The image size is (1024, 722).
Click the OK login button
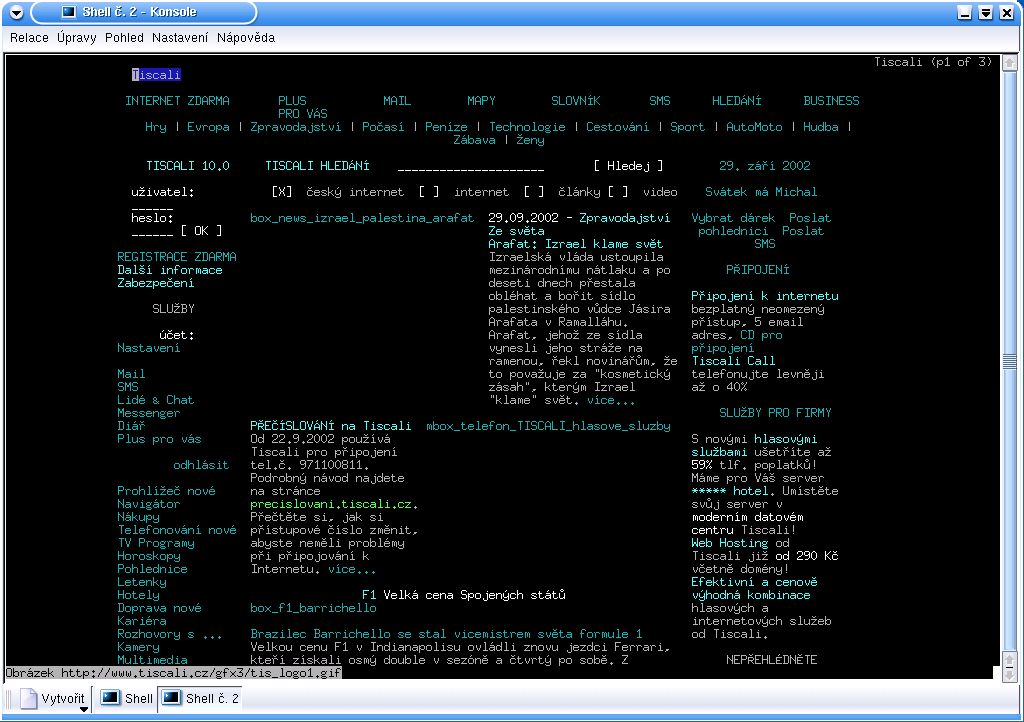[201, 231]
